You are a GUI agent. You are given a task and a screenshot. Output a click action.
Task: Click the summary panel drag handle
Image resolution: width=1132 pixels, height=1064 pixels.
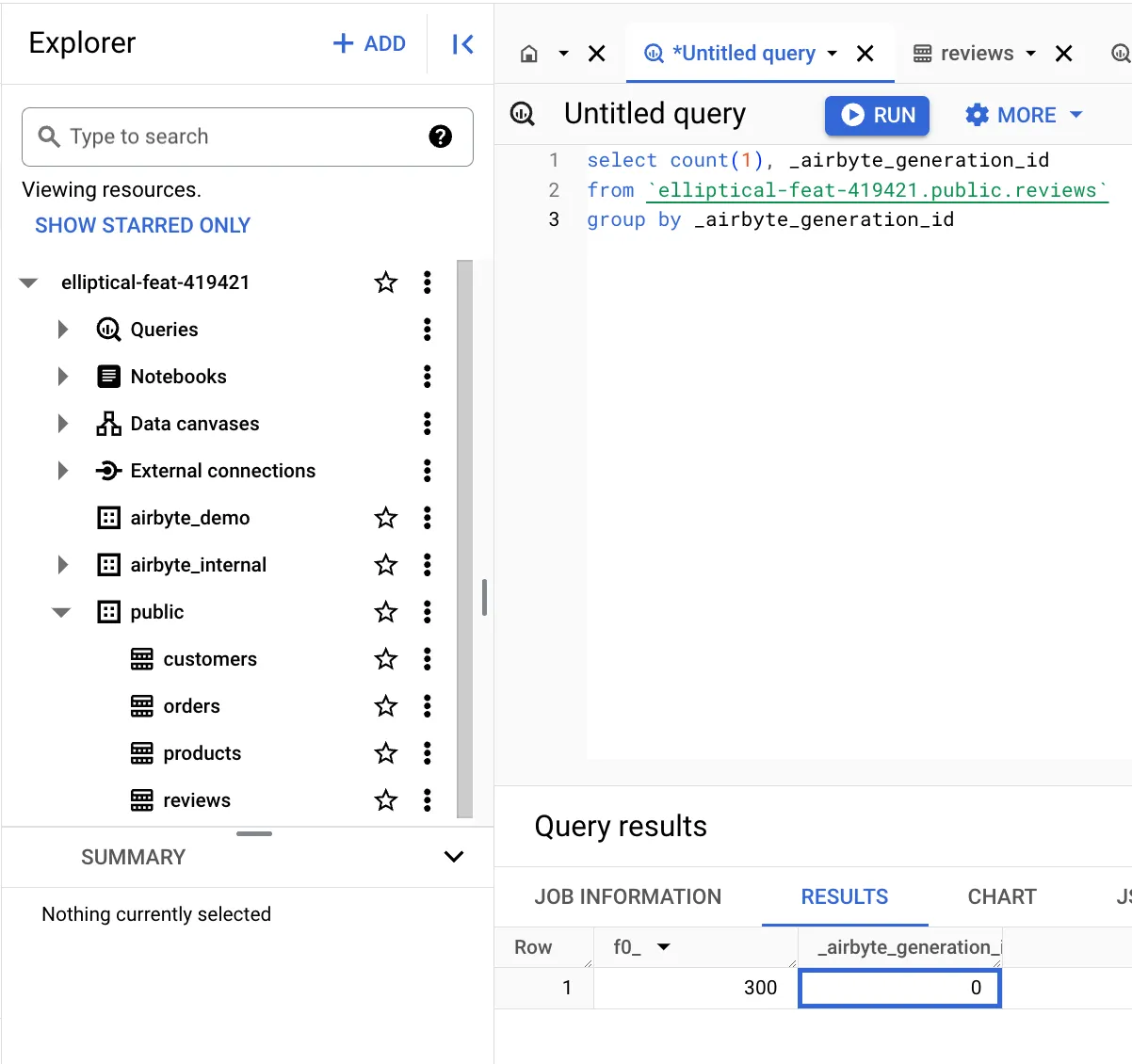pyautogui.click(x=254, y=834)
